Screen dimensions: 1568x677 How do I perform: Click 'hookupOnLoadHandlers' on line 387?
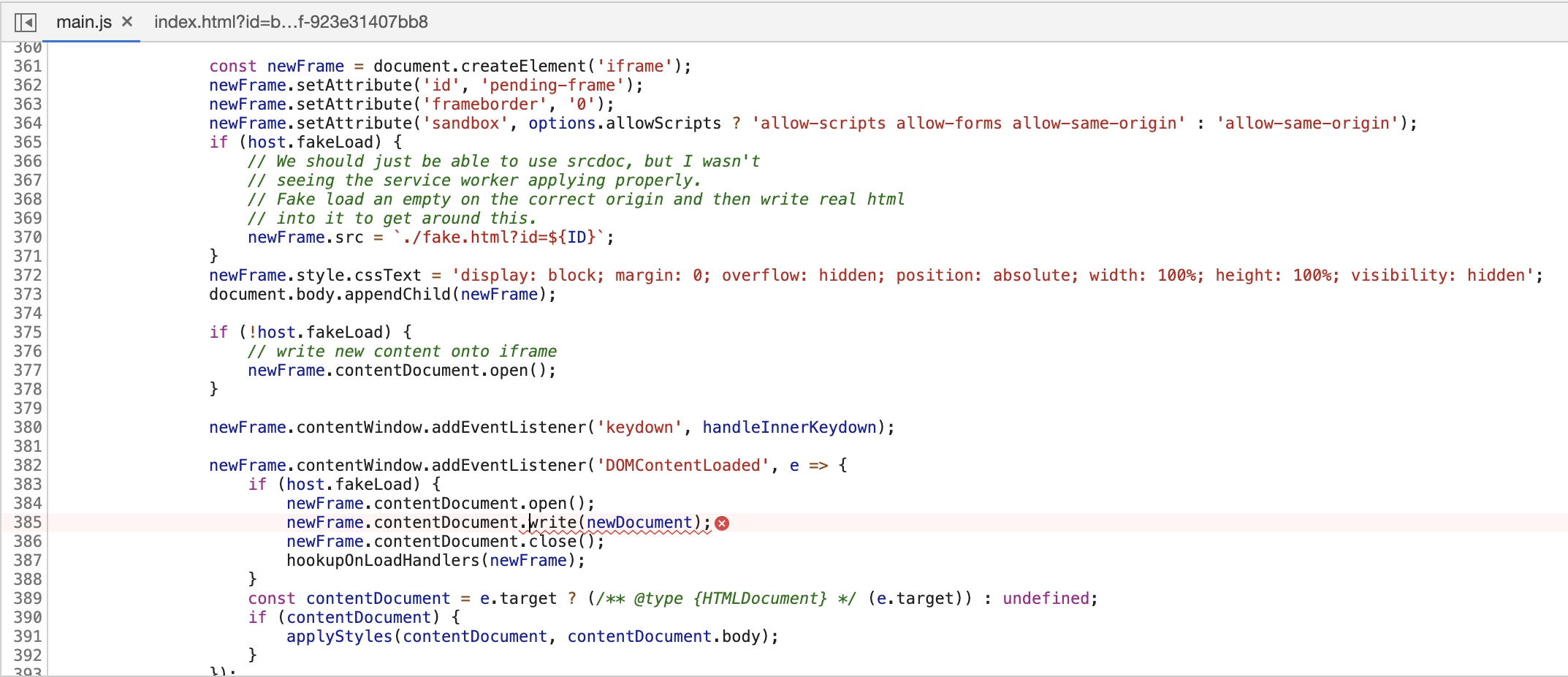tap(383, 560)
